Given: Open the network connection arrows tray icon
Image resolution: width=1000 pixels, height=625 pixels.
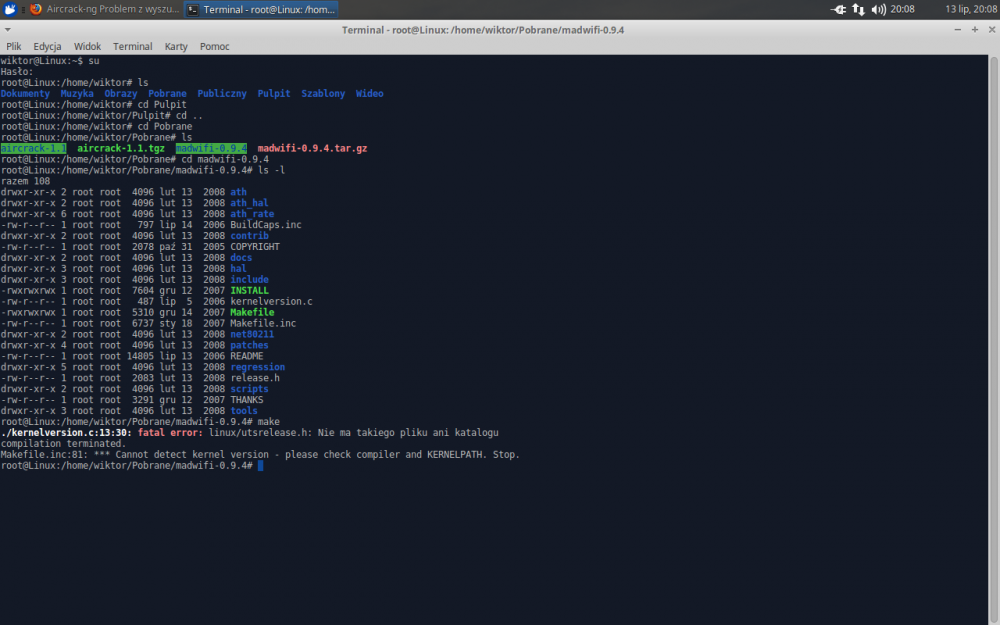Looking at the screenshot, I should pyautogui.click(x=858, y=9).
